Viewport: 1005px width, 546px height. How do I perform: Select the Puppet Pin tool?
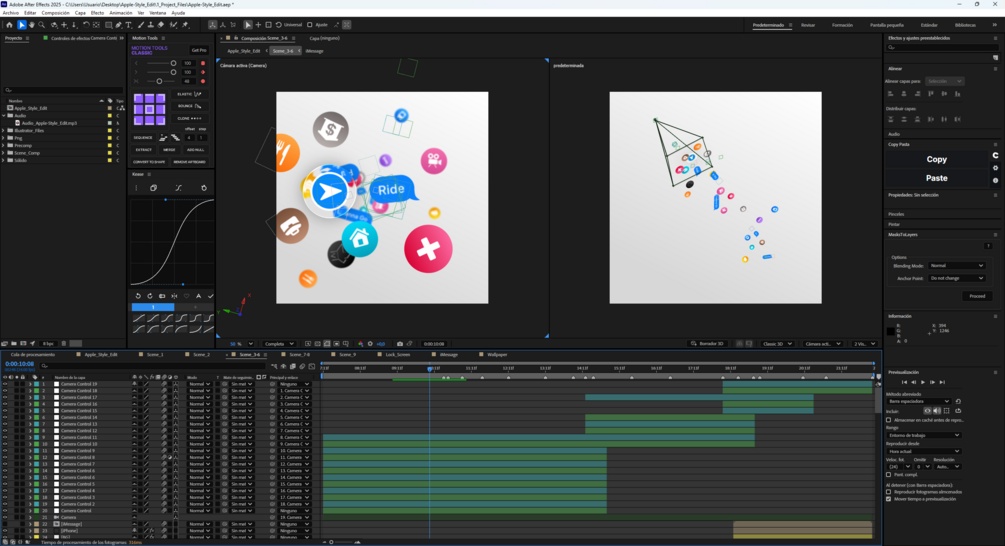pos(185,25)
